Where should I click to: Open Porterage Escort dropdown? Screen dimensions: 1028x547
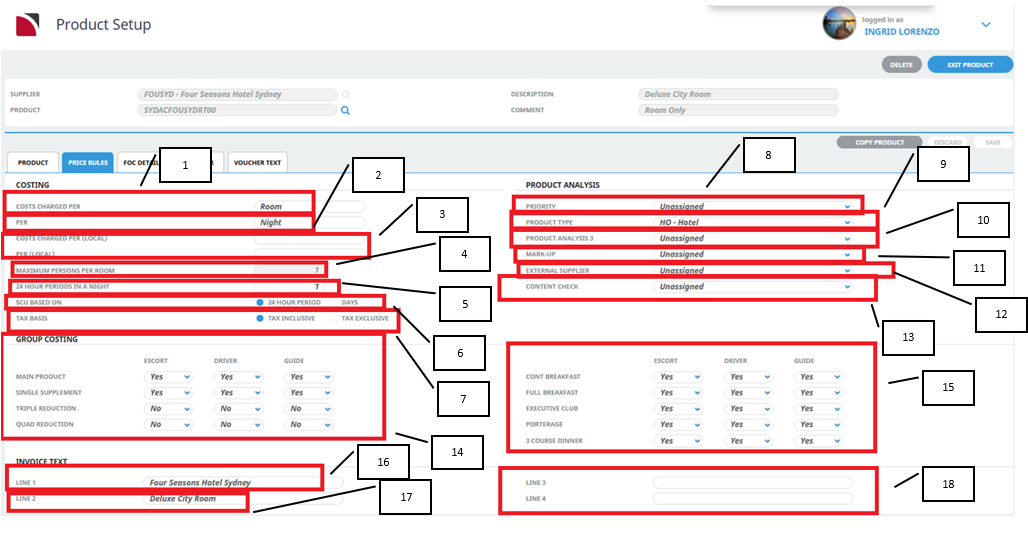679,424
